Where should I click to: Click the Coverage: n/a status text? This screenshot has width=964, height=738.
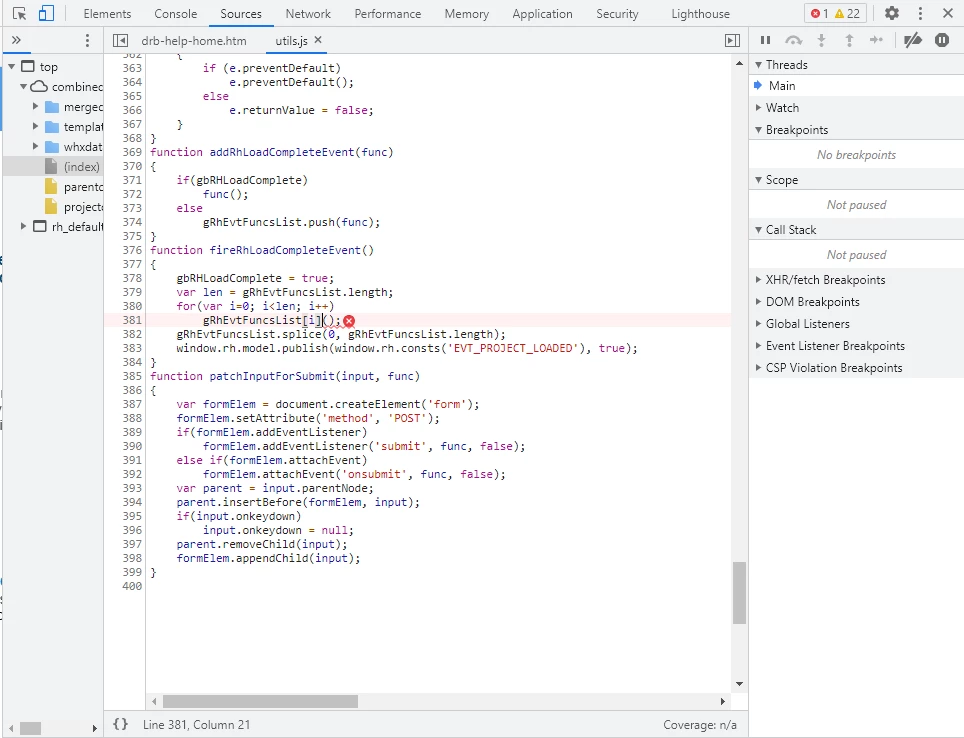700,724
